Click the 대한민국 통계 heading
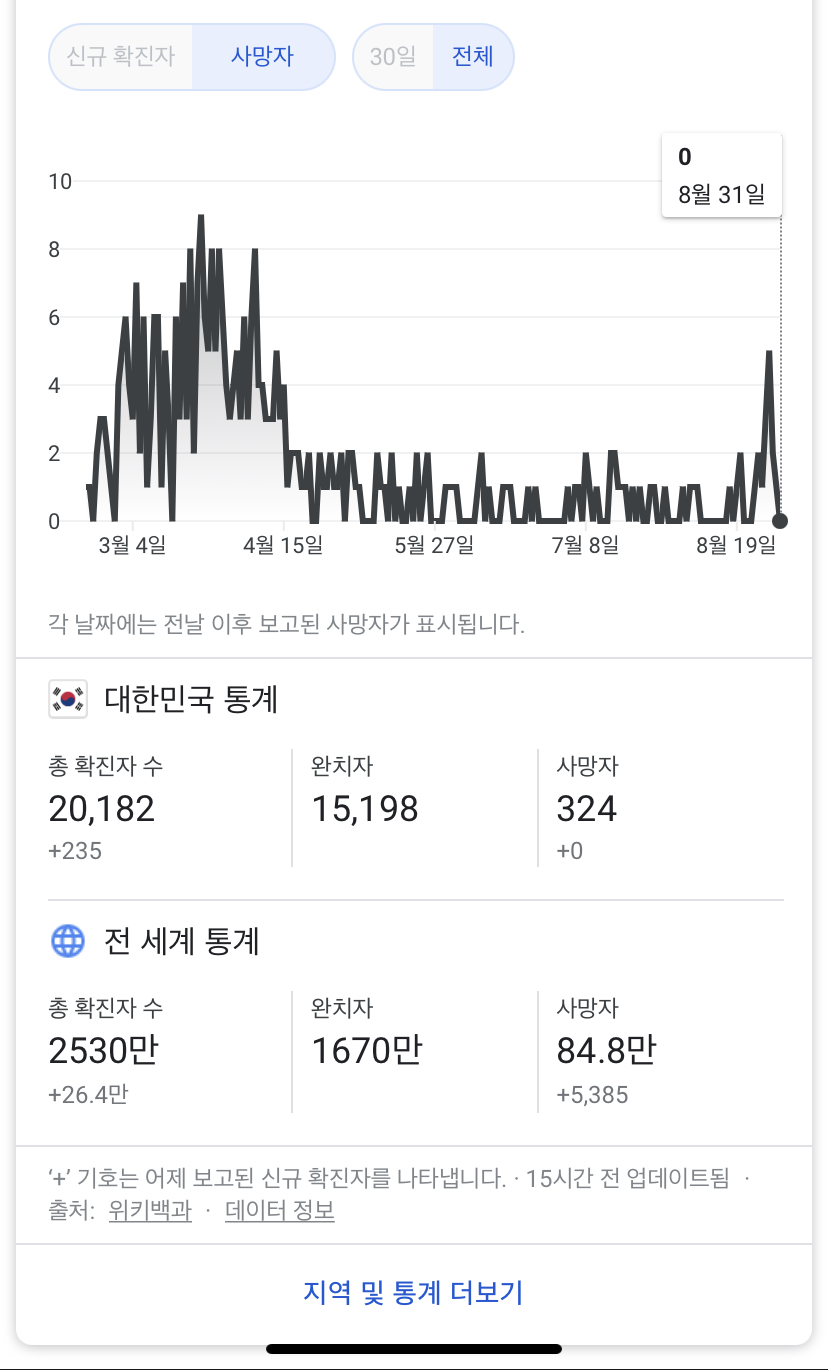This screenshot has width=828, height=1370. [191, 699]
